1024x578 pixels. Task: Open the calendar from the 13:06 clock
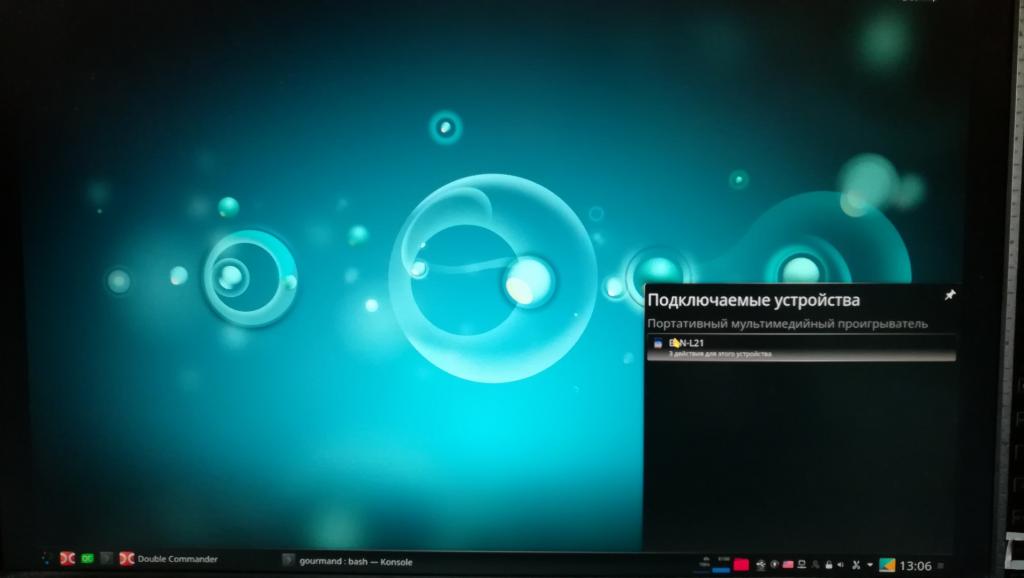click(915, 566)
